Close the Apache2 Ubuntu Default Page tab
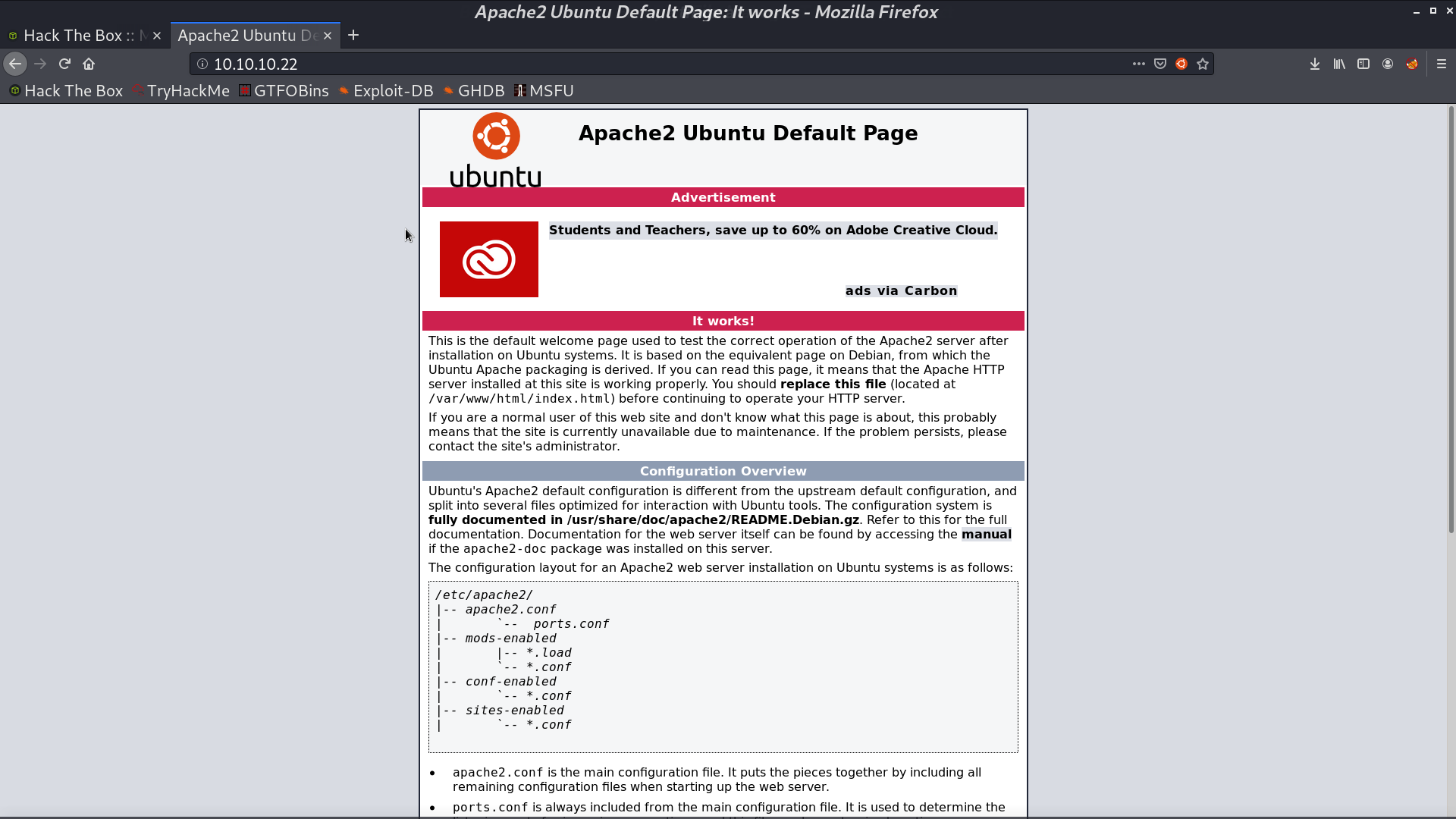This screenshot has height=819, width=1456. (328, 36)
